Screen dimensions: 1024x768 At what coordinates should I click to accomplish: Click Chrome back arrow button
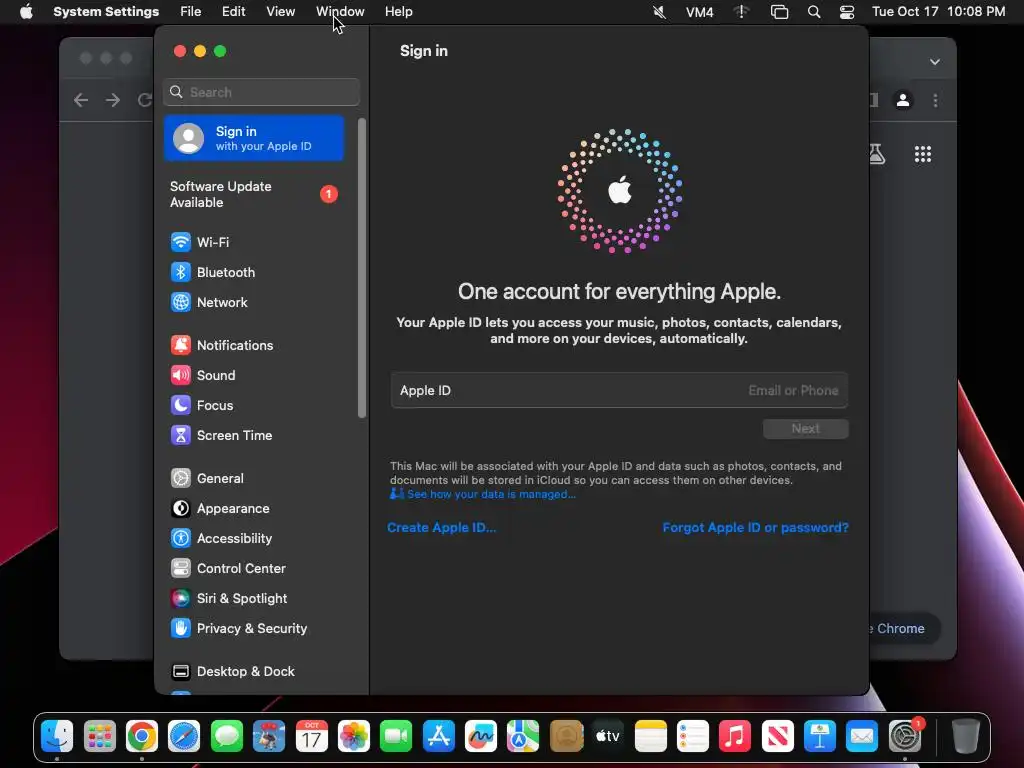pyautogui.click(x=81, y=100)
